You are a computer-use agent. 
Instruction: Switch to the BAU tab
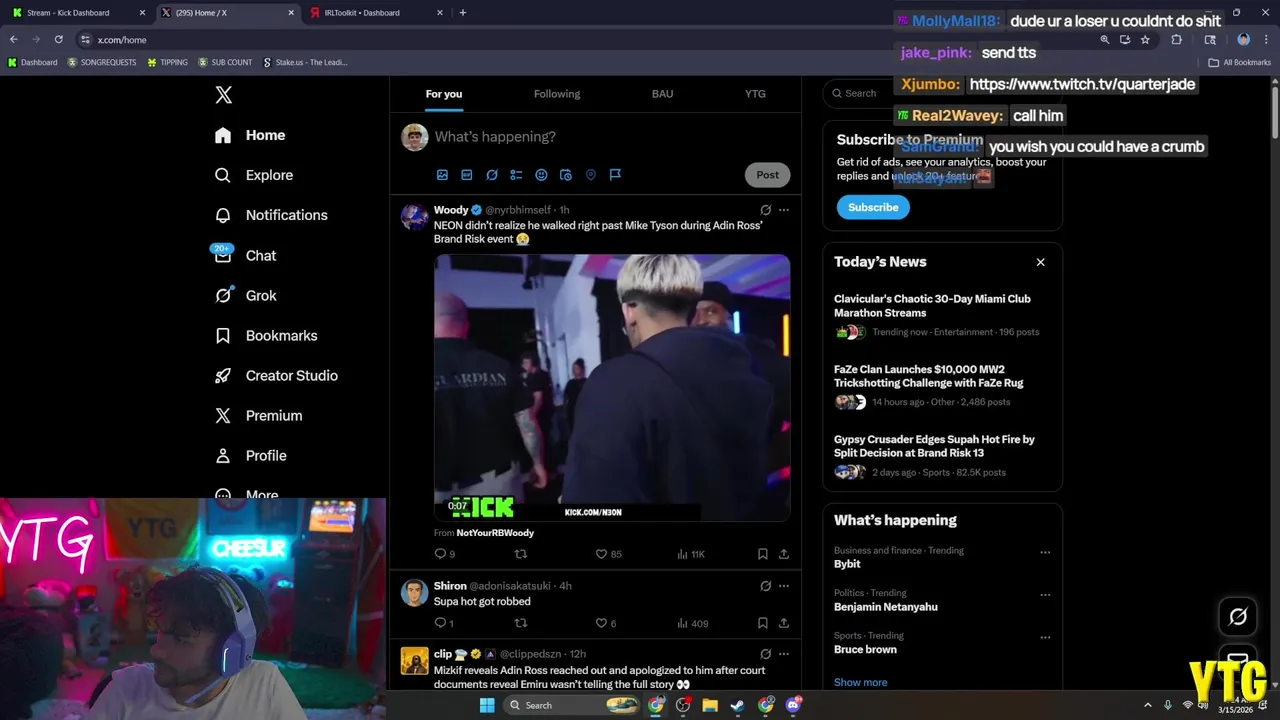click(x=662, y=94)
